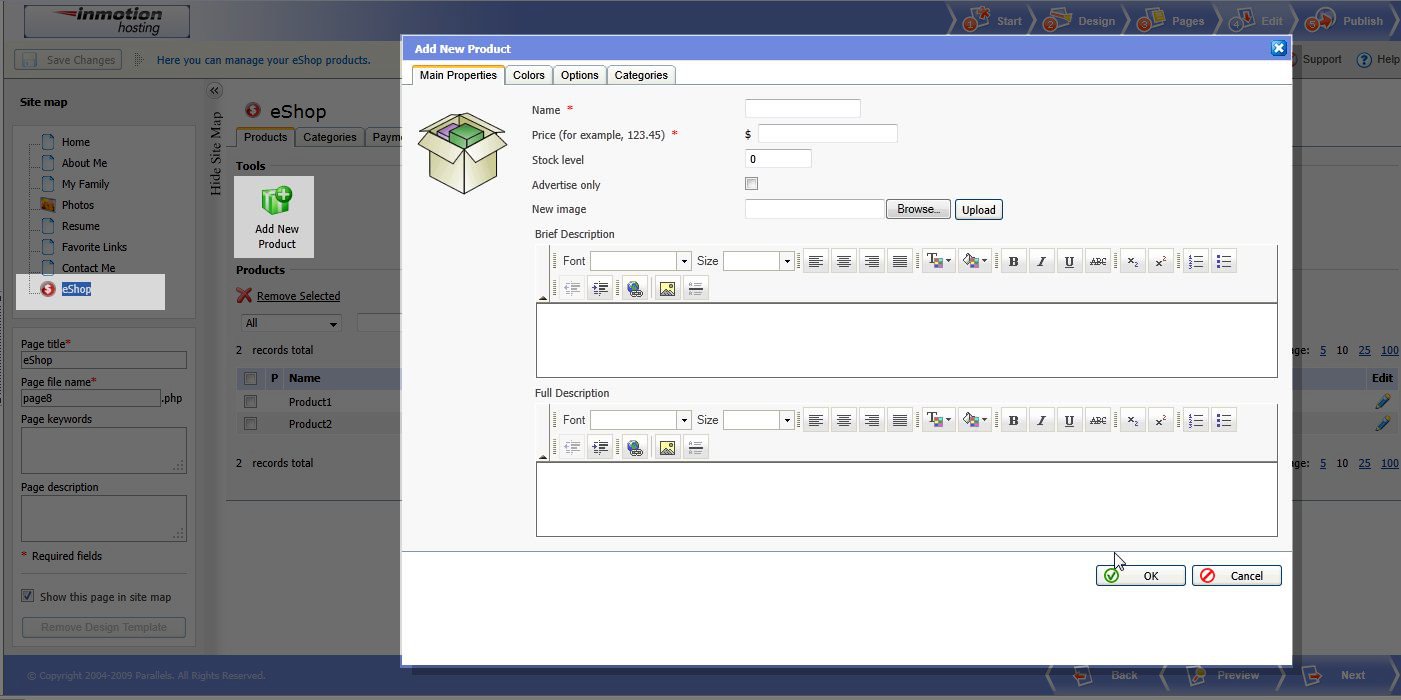
Task: Insert hyperlink in the Full Description editor
Action: point(634,448)
